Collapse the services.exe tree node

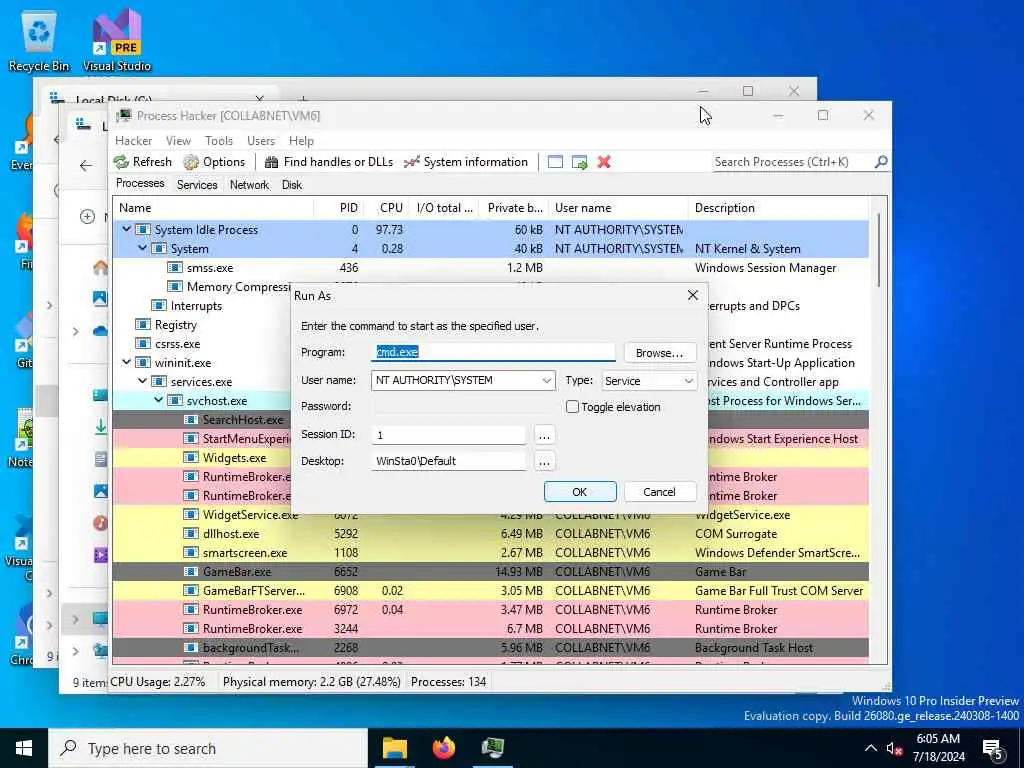pos(142,381)
